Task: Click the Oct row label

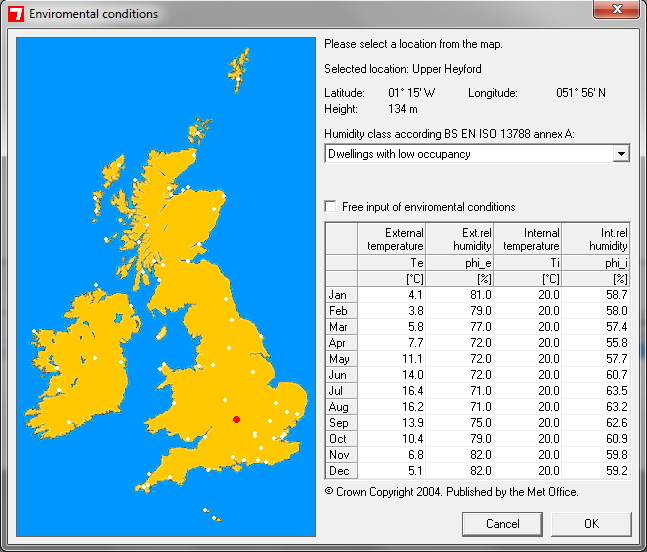Action: click(341, 439)
